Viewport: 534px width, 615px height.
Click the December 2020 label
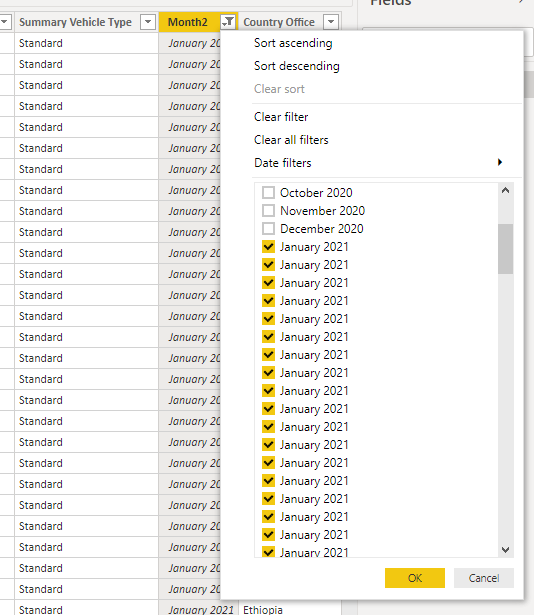tap(322, 229)
